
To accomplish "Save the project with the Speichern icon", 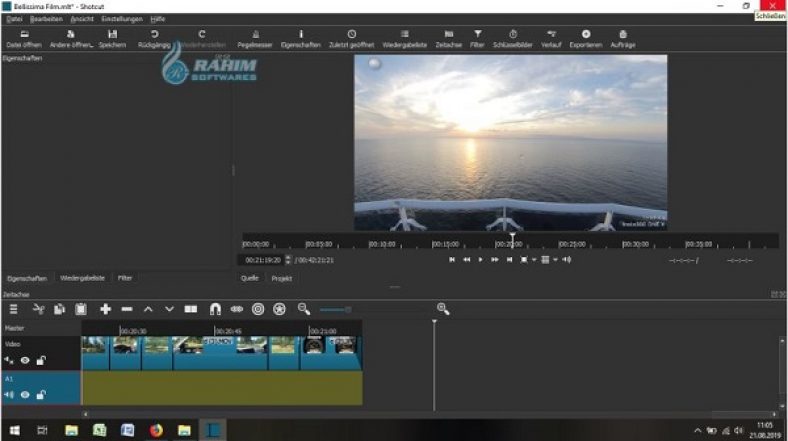I will point(112,38).
